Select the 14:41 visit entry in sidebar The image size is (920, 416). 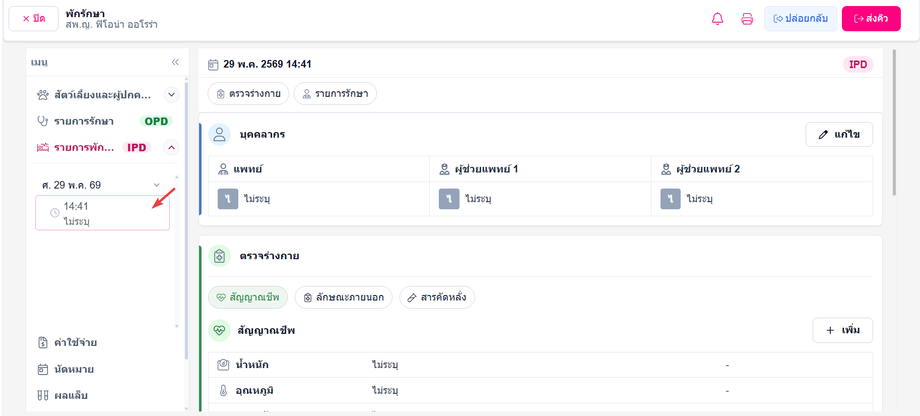tap(103, 212)
